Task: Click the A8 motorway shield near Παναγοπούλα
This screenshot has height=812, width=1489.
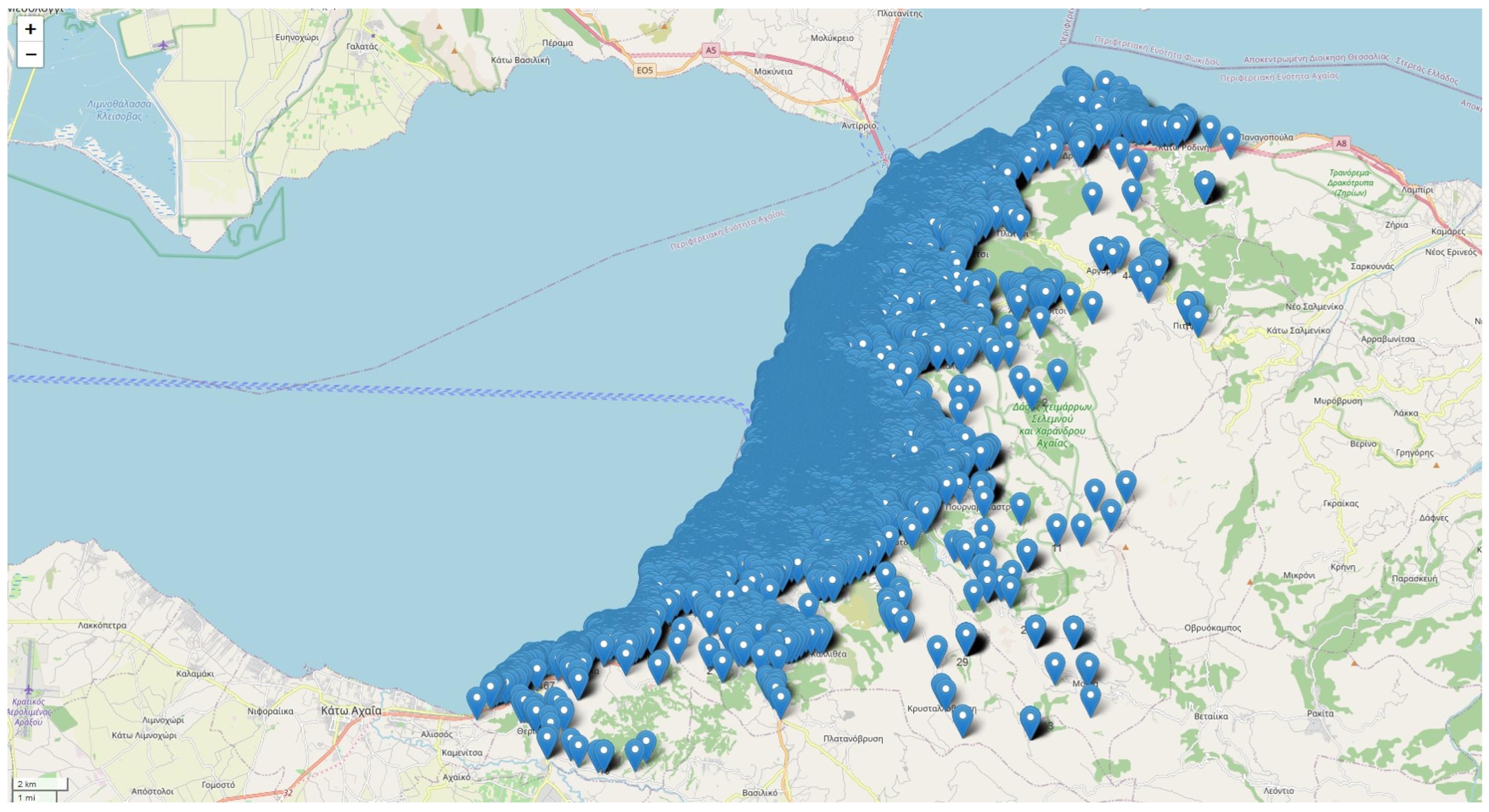Action: coord(1341,143)
